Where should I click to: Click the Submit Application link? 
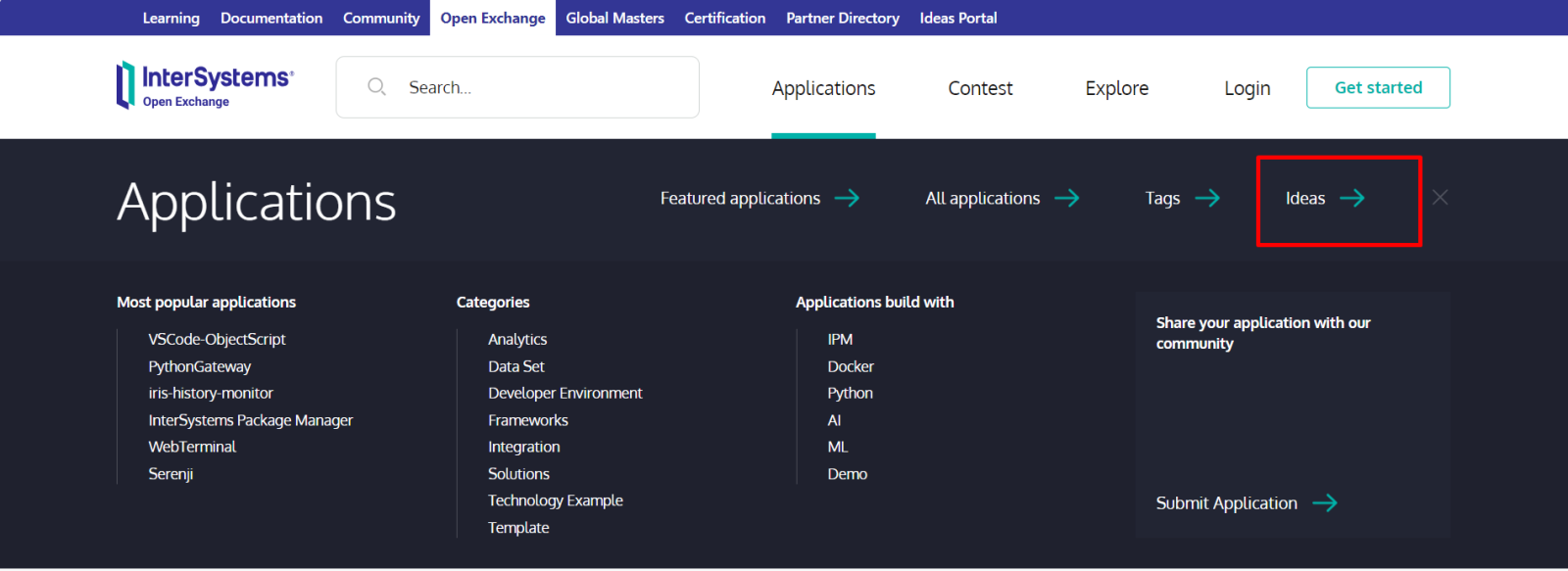1226,502
